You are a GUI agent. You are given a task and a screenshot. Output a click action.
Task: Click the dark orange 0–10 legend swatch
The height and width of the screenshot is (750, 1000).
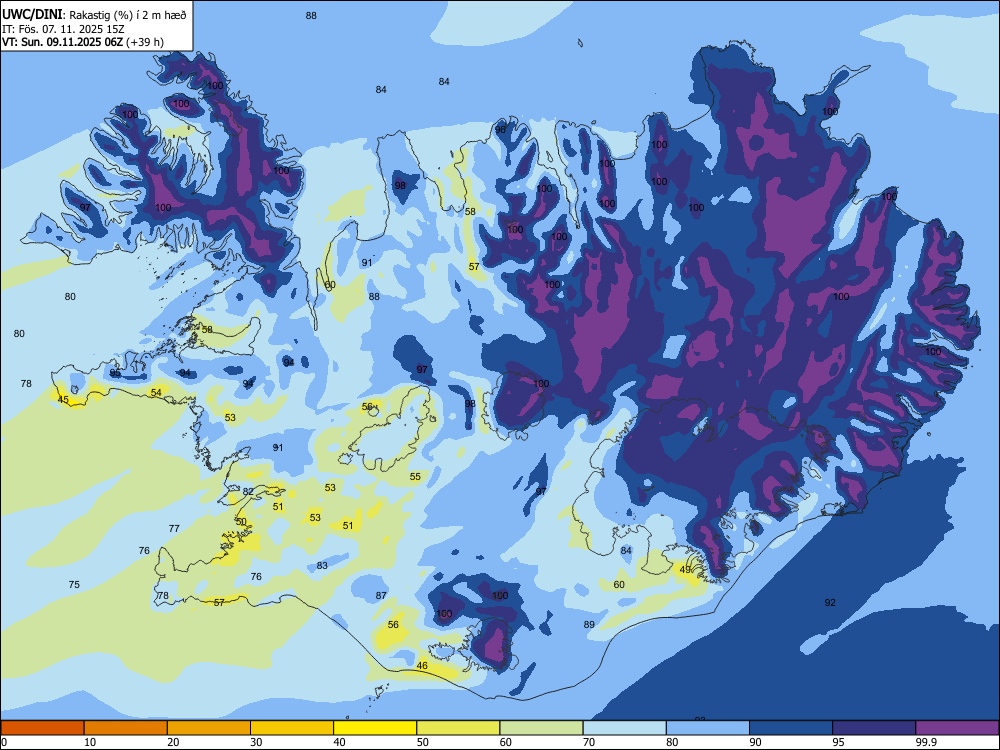pyautogui.click(x=42, y=728)
